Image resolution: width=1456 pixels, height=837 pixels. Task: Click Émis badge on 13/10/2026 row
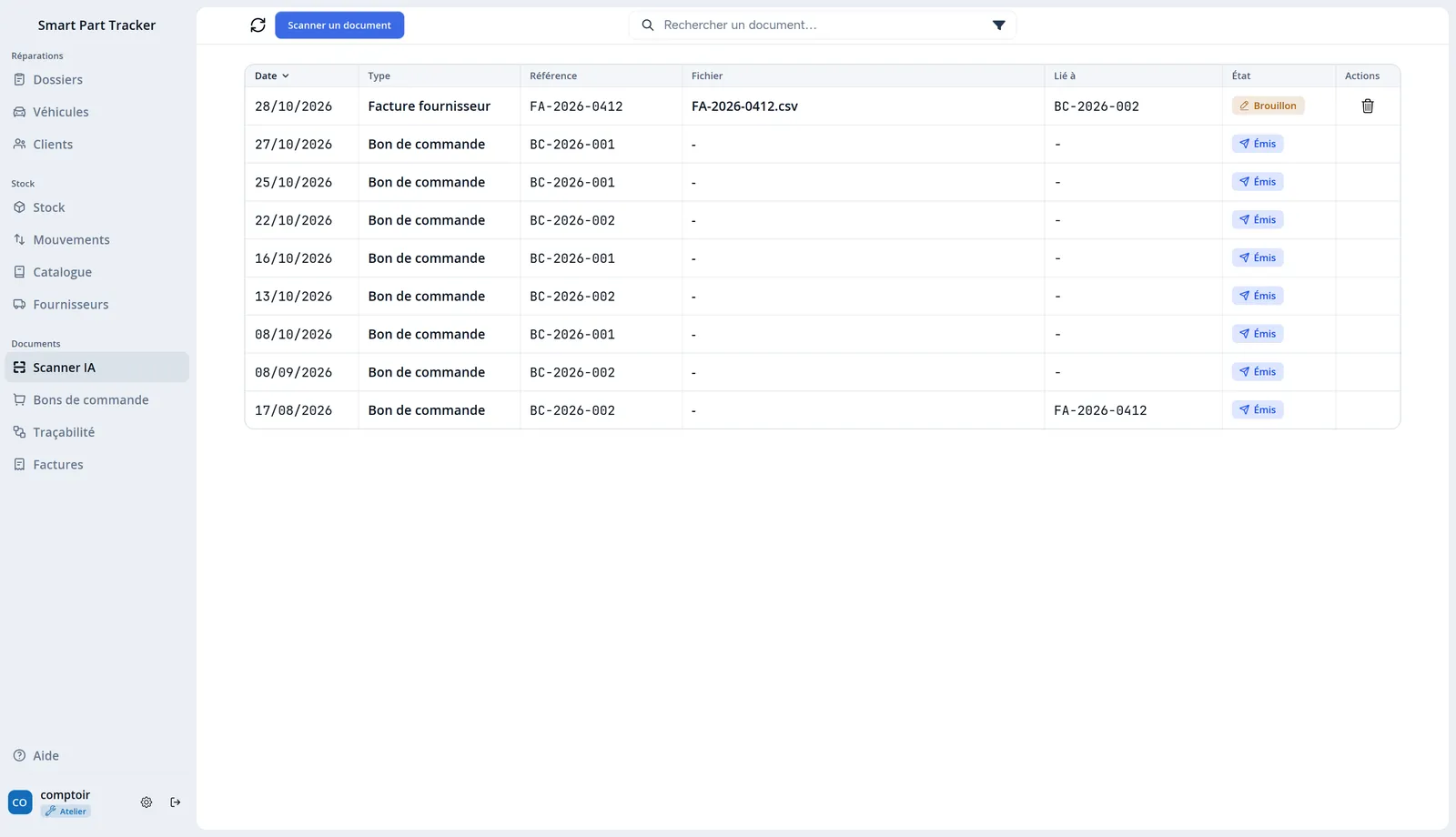pos(1258,296)
